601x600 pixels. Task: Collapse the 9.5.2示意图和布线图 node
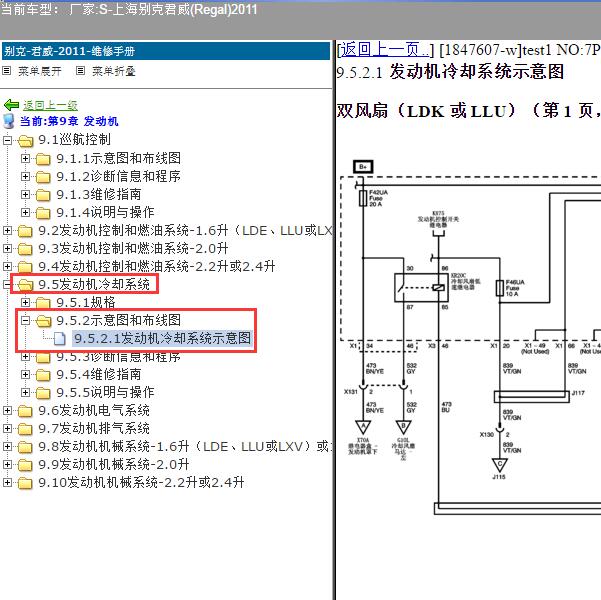pos(25,320)
